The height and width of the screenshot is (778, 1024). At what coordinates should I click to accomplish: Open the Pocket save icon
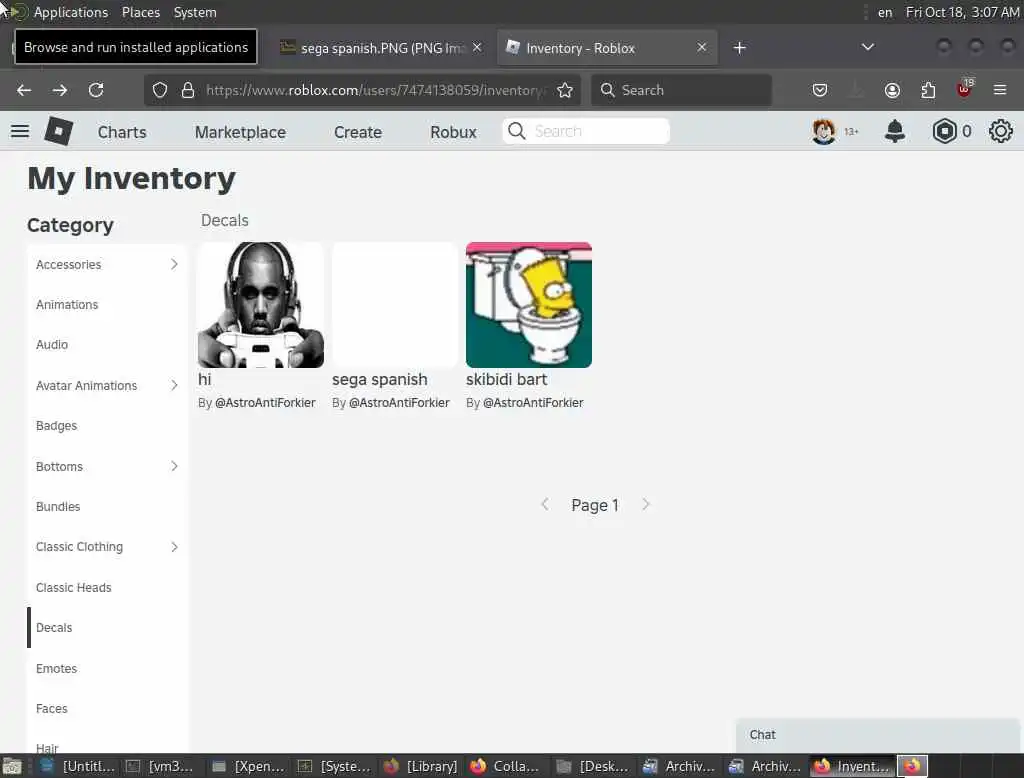(820, 90)
